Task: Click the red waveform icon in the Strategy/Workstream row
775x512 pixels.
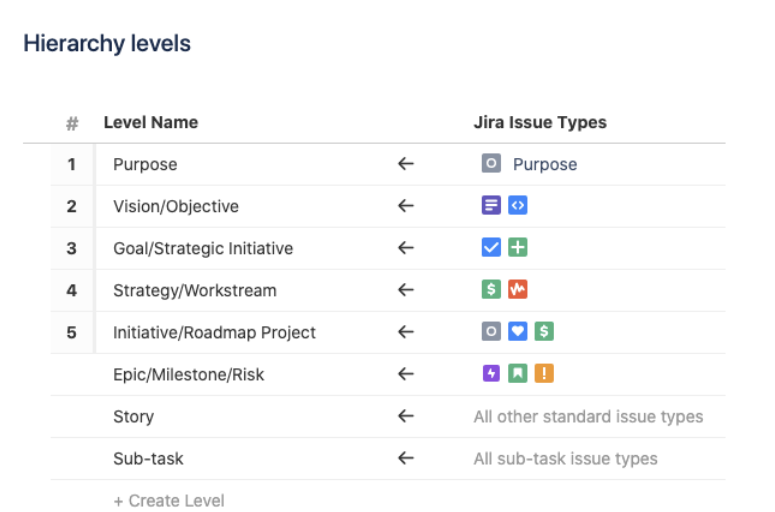Action: coord(517,290)
